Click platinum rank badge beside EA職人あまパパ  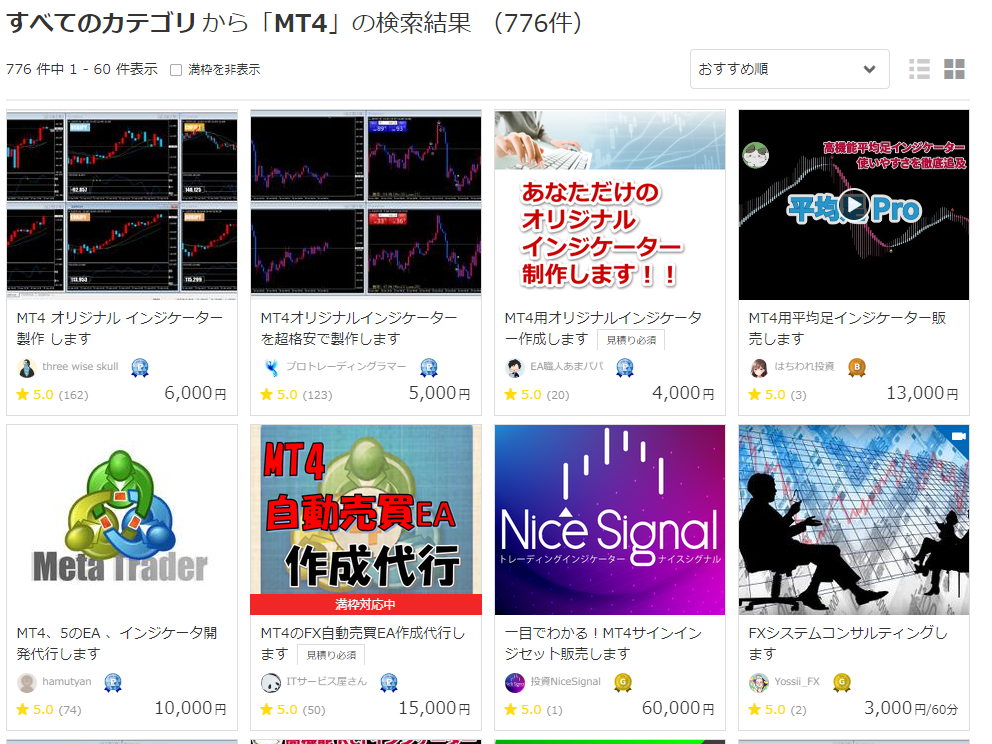625,368
